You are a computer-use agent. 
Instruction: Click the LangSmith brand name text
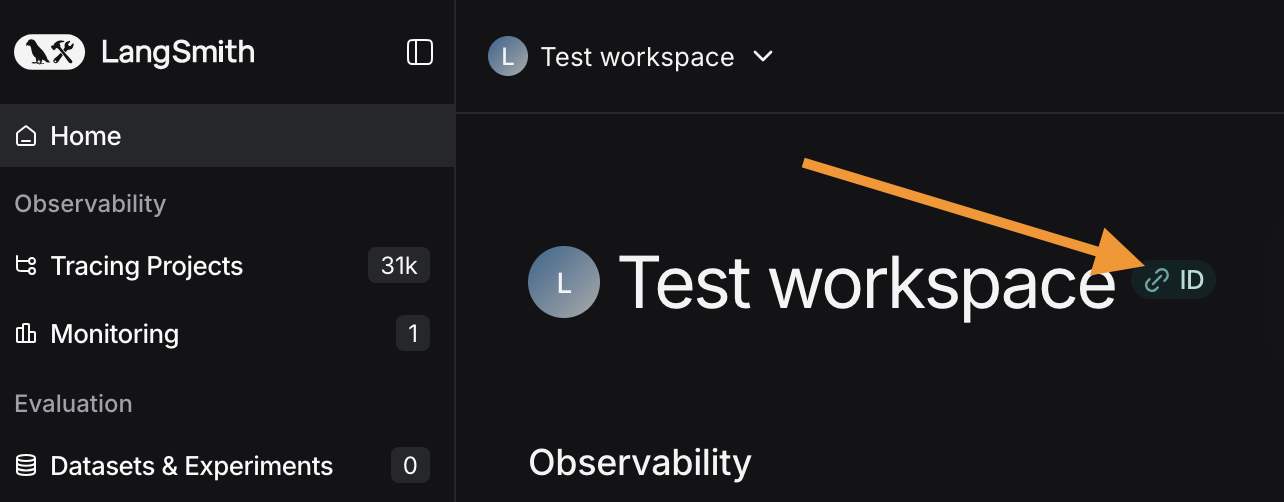pyautogui.click(x=178, y=52)
